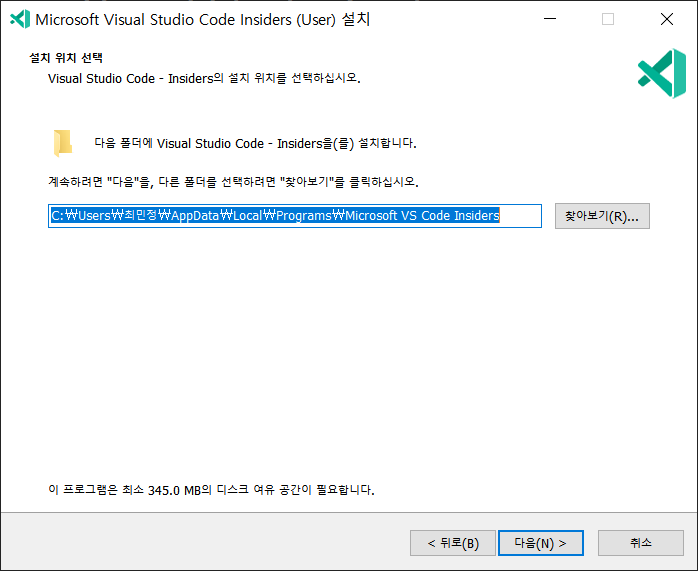Click the install path input field
This screenshot has height=571, width=698.
tap(295, 216)
